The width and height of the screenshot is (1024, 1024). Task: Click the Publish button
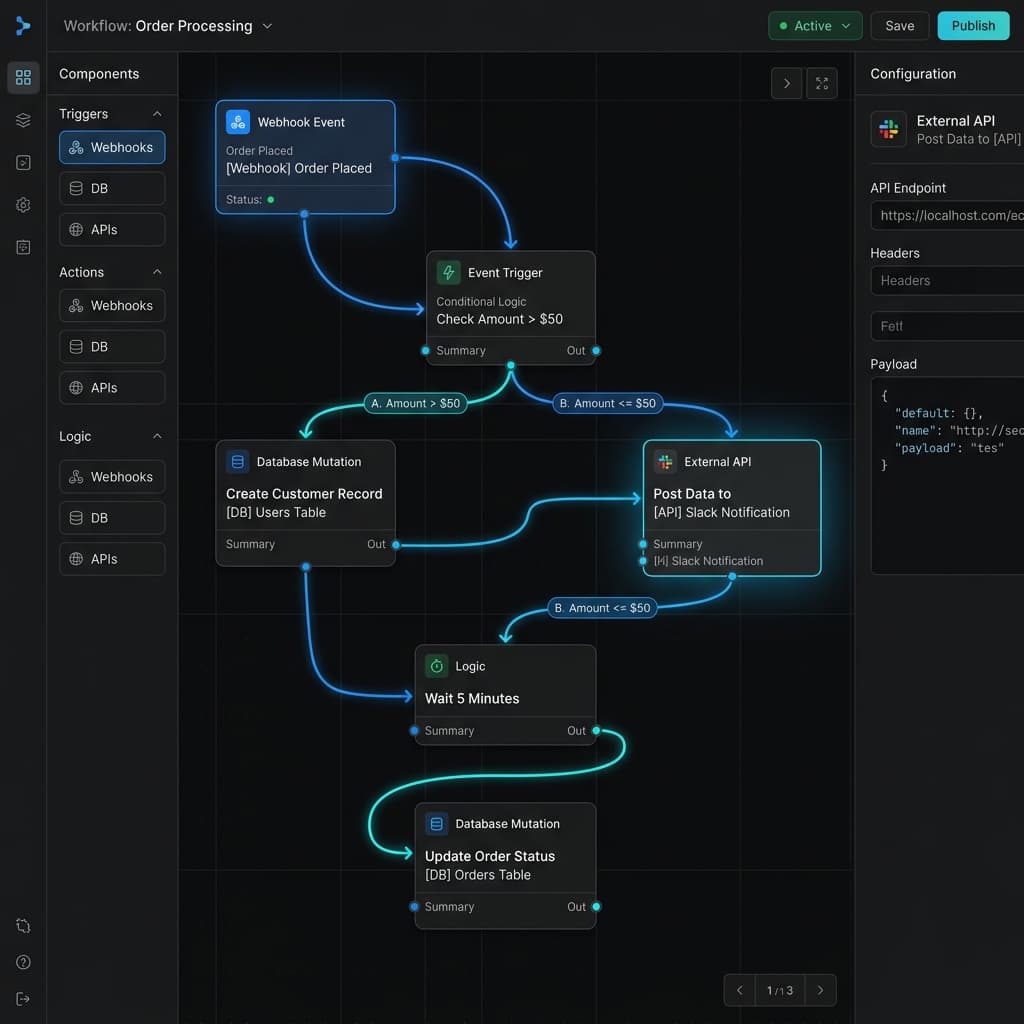974,26
